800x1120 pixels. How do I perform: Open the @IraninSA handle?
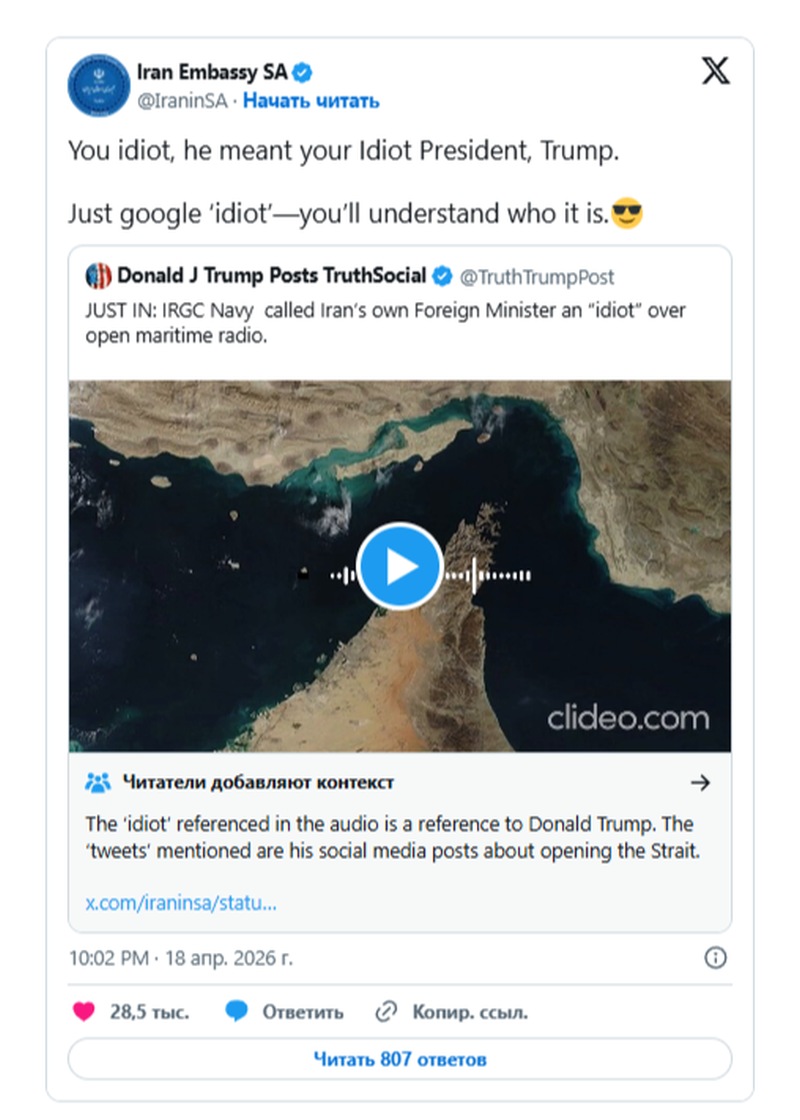click(x=182, y=101)
